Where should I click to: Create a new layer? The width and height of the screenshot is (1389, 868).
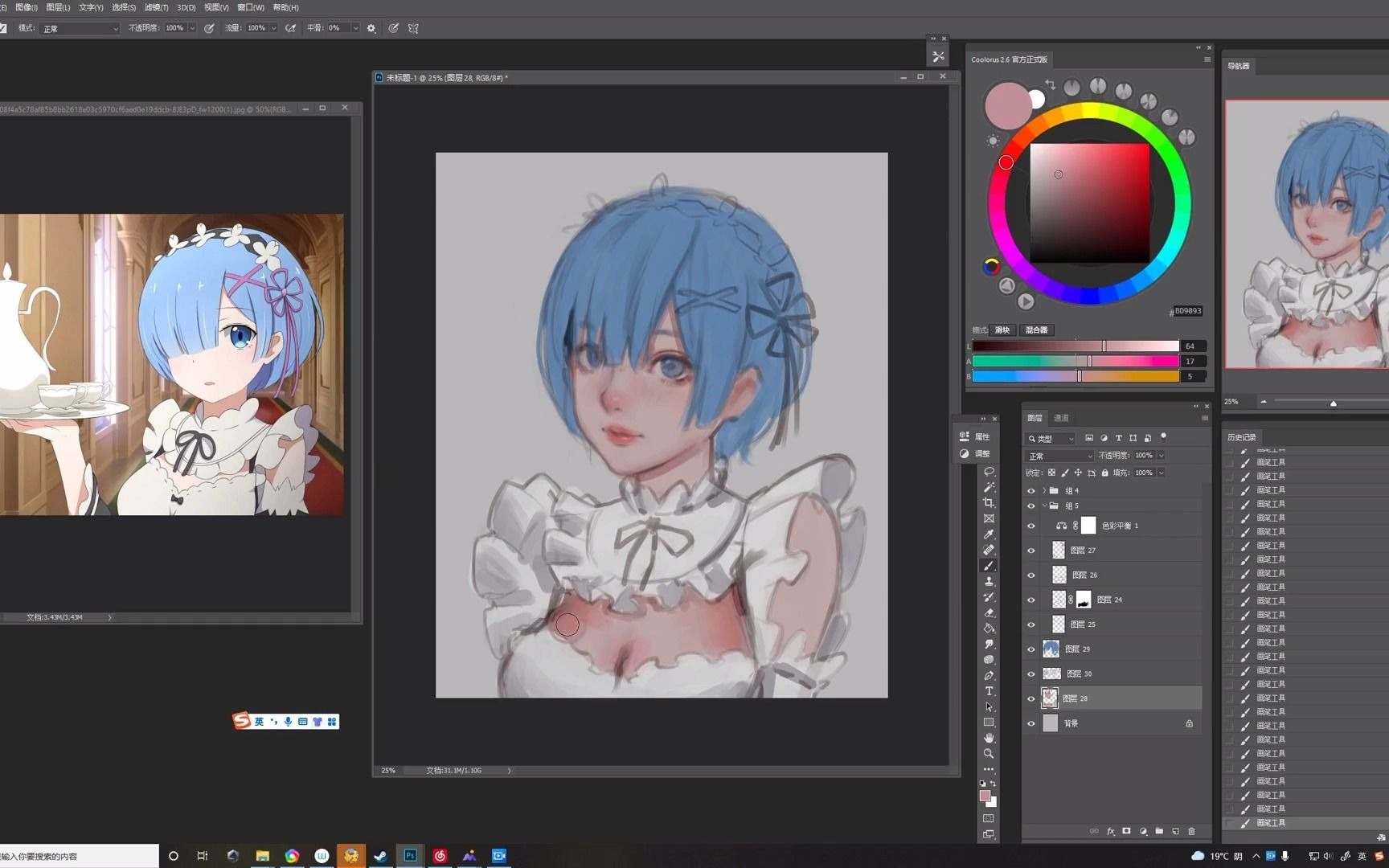(1175, 831)
